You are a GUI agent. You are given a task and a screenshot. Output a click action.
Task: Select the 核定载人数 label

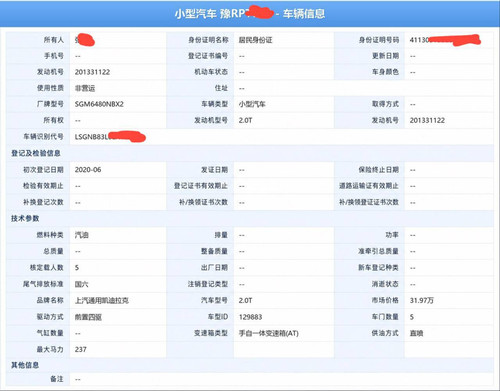[x=47, y=267]
